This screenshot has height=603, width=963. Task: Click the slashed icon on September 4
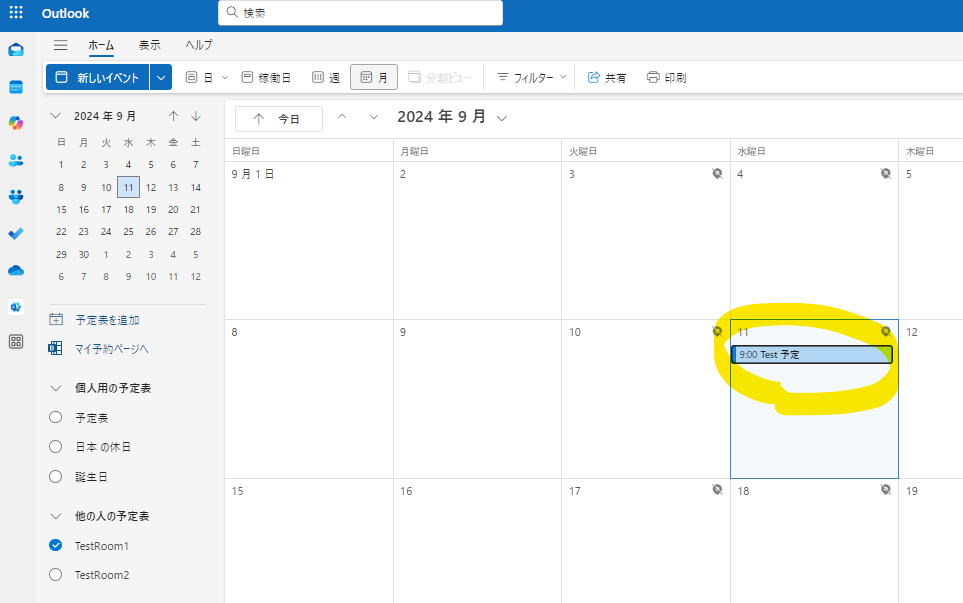point(886,174)
